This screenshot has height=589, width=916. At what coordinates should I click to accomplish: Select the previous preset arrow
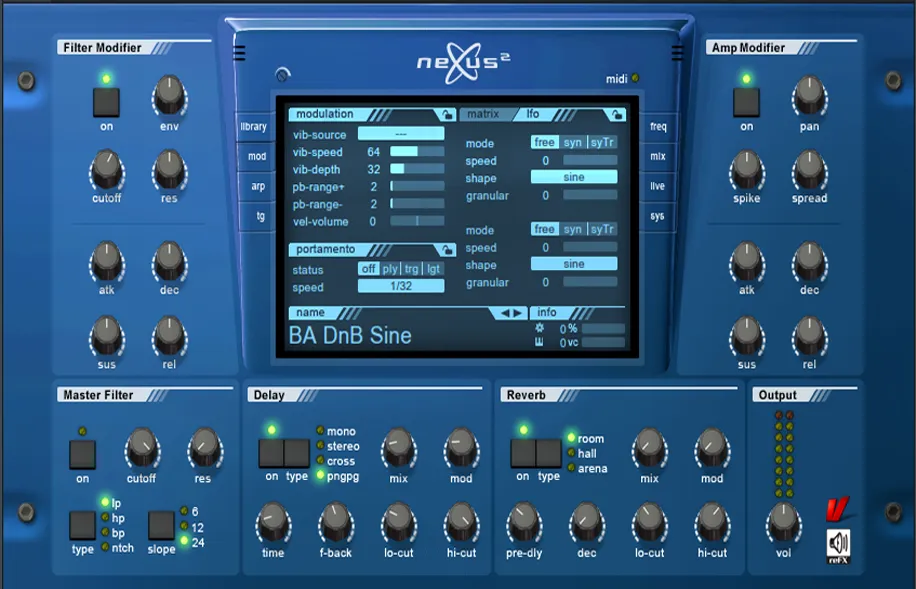505,313
